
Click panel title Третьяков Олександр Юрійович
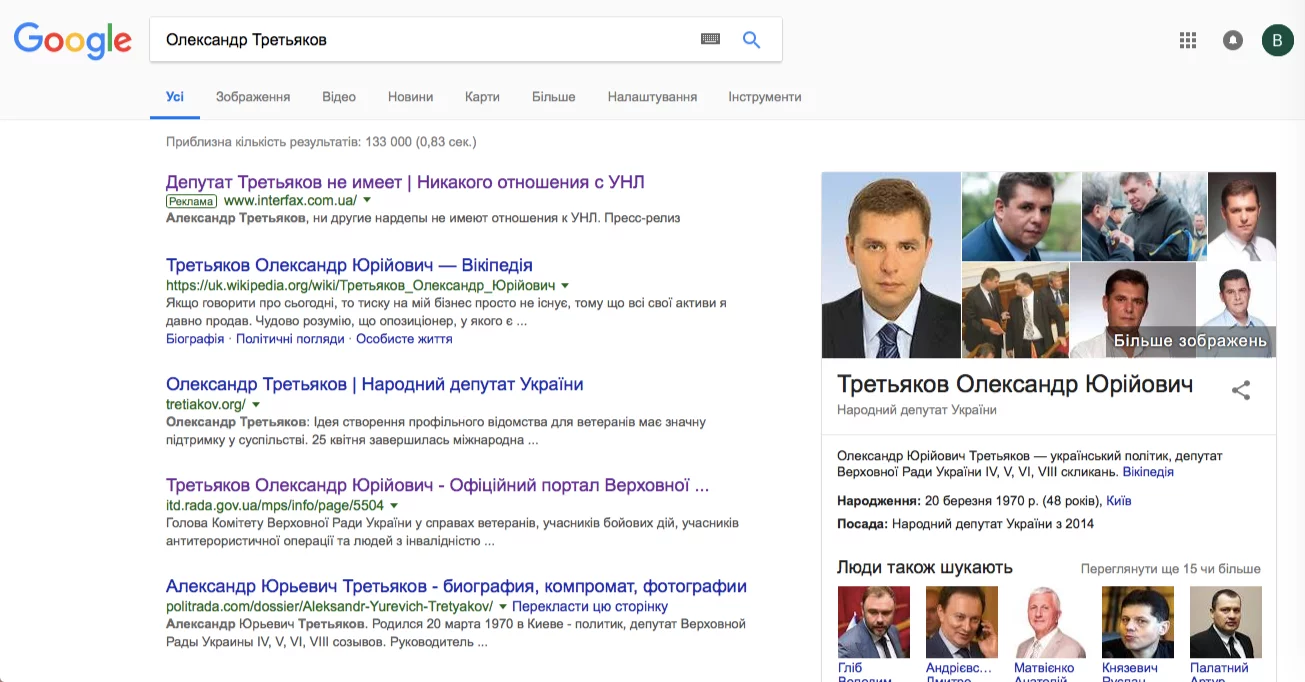pyautogui.click(x=1015, y=385)
